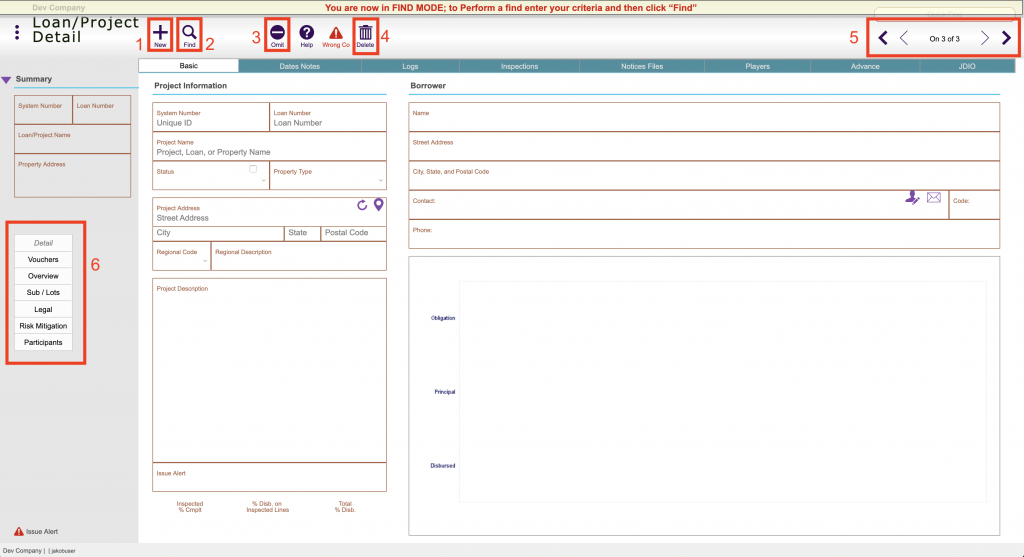Click the Summary Loan/Project Name field

(72, 139)
